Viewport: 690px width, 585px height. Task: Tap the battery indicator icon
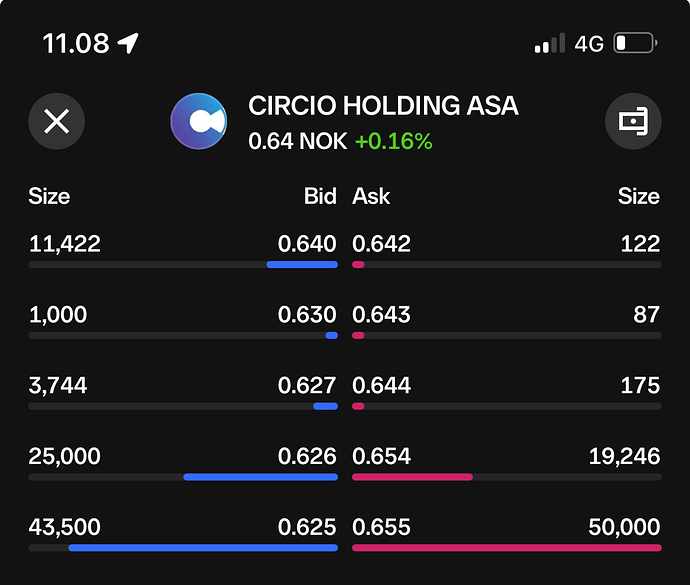tap(635, 43)
